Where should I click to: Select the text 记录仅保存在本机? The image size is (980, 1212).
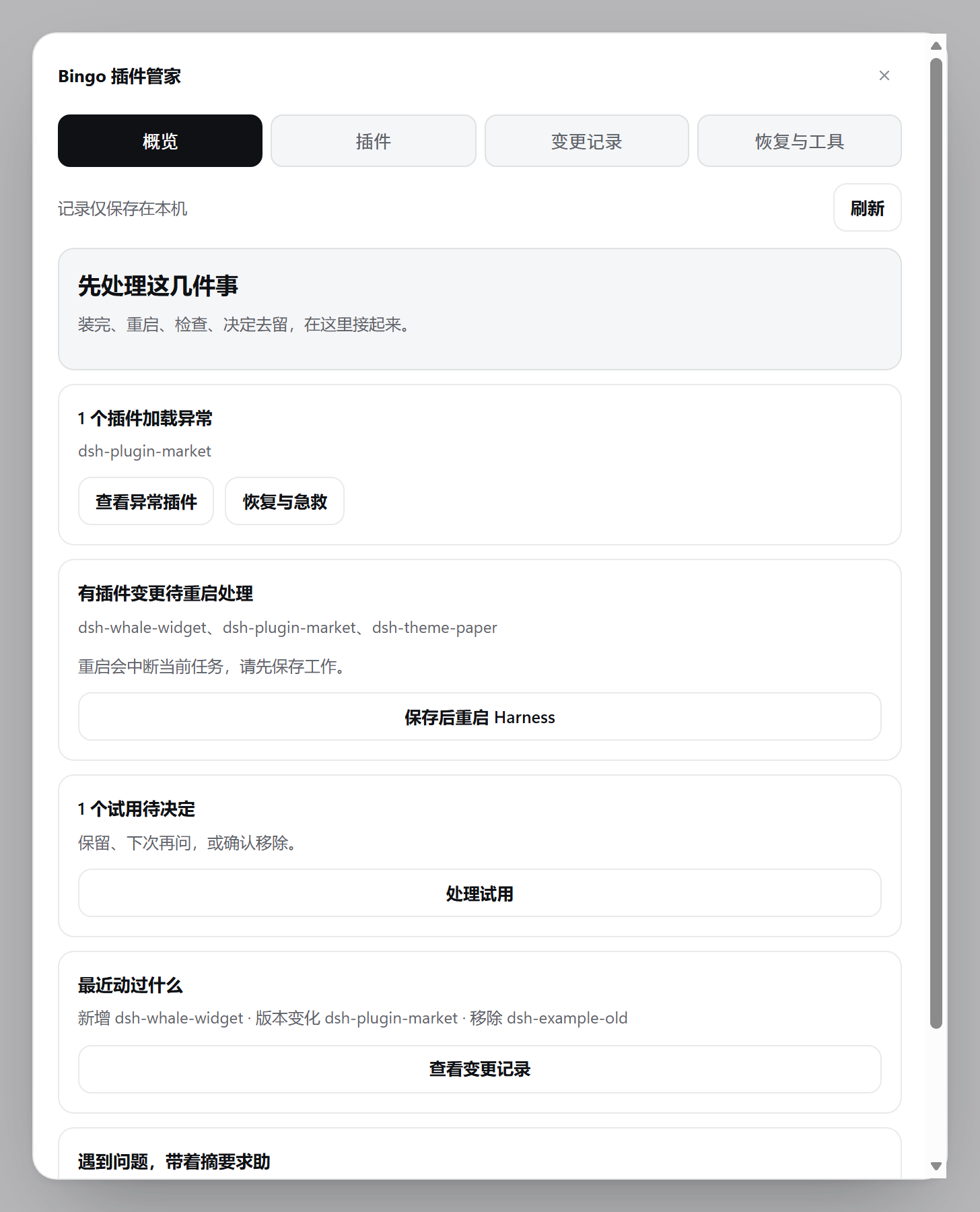[123, 209]
